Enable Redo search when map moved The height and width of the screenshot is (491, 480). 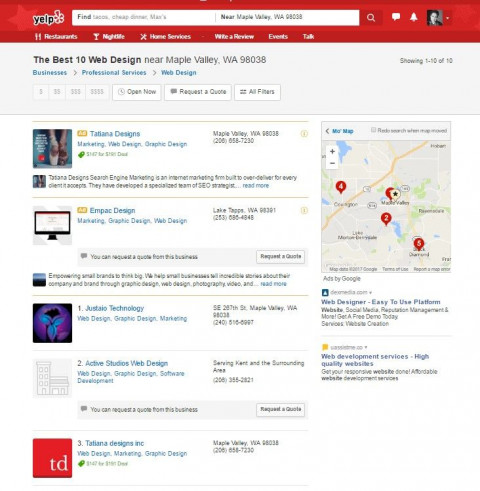374,130
